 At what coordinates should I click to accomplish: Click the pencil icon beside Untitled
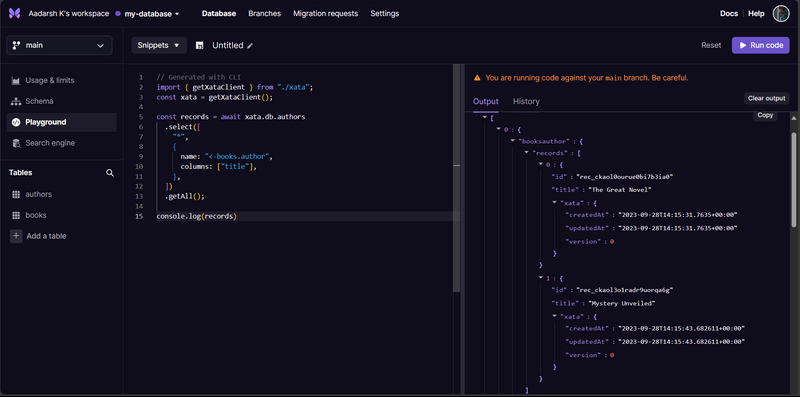pyautogui.click(x=250, y=46)
